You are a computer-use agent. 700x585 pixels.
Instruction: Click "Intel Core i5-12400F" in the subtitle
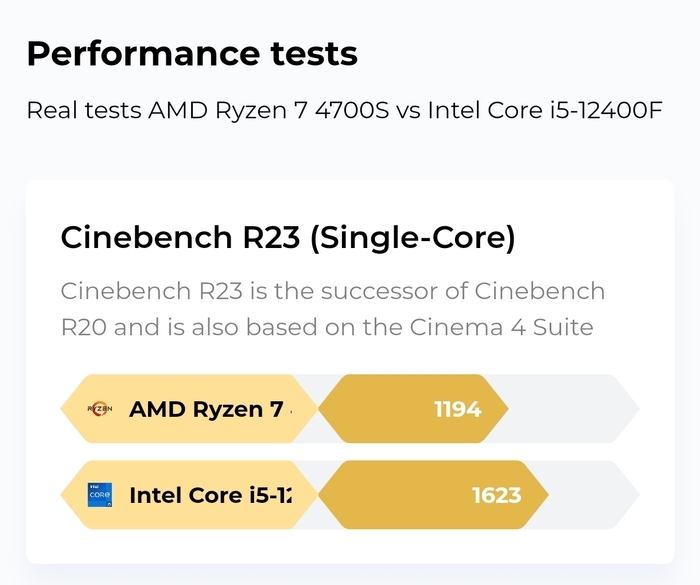coord(545,109)
